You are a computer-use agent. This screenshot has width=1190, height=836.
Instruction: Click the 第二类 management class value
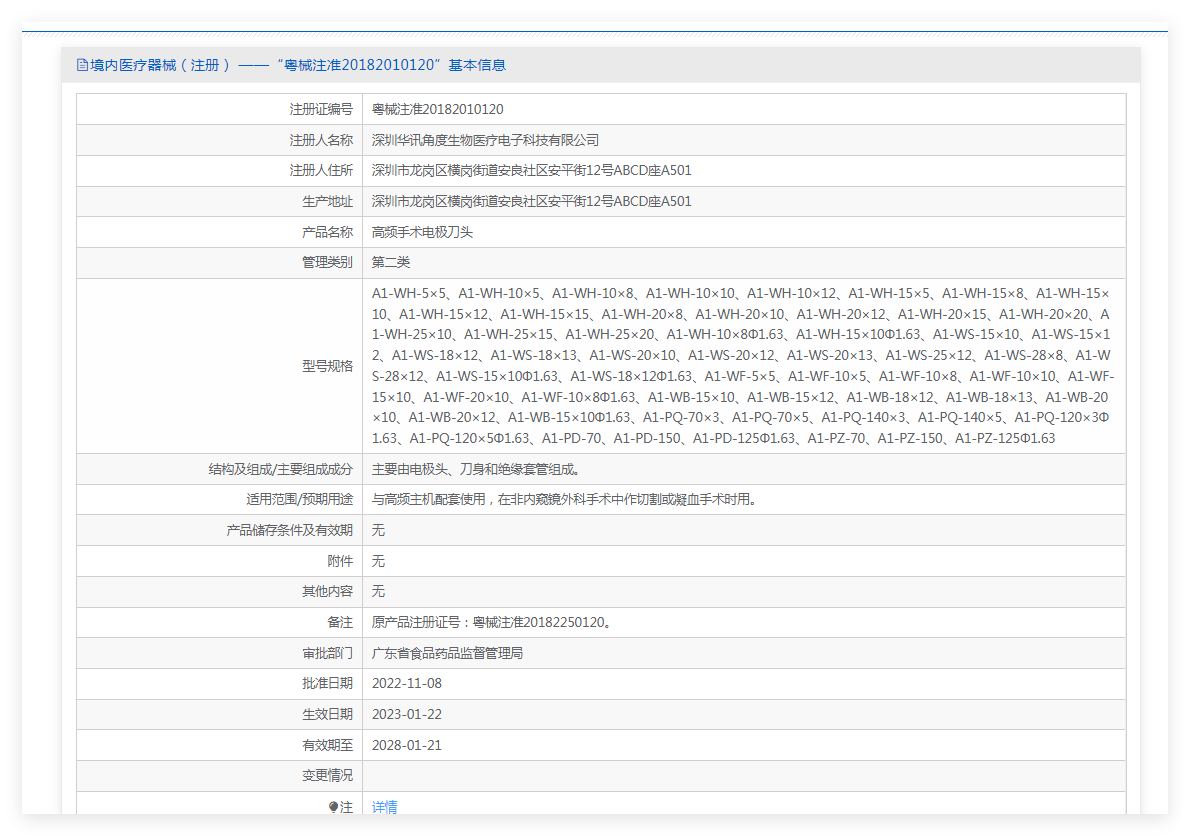[391, 262]
